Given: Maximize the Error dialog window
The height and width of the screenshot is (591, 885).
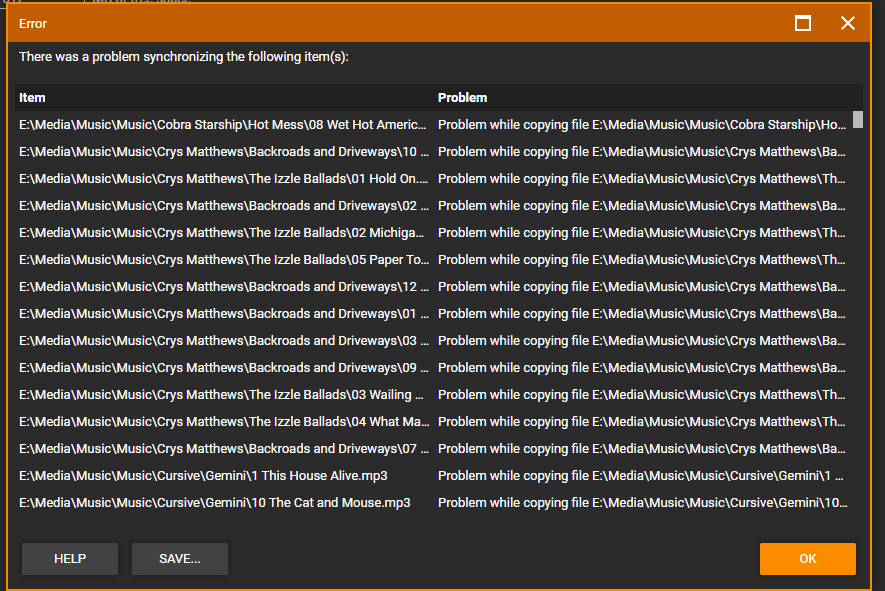Looking at the screenshot, I should (802, 23).
